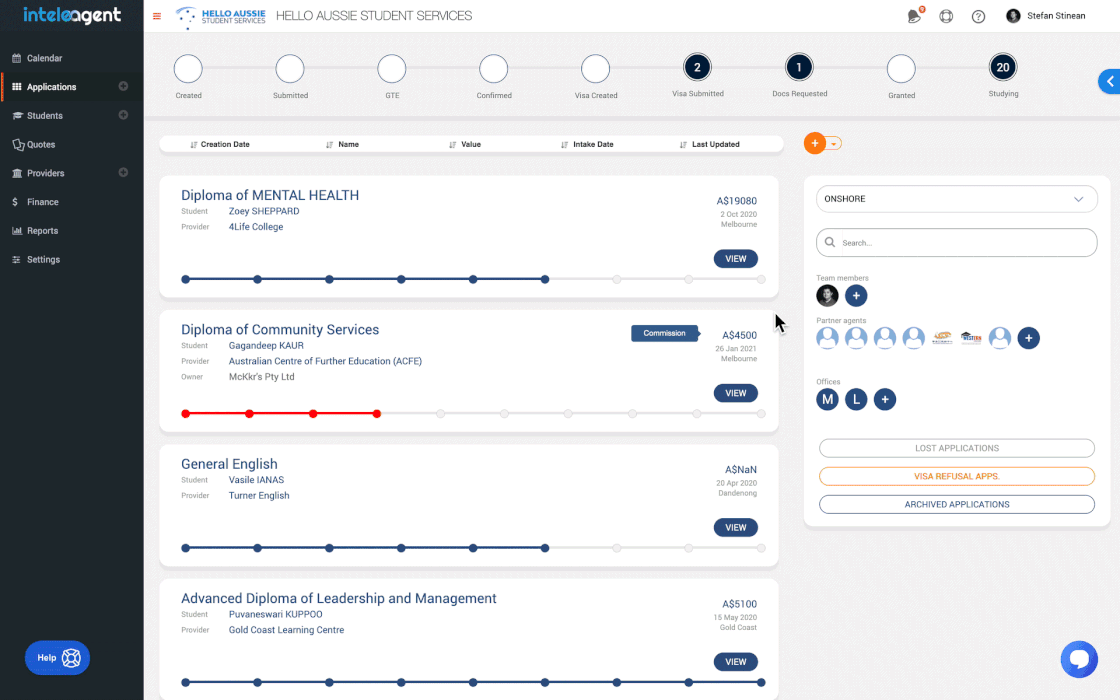Select the house logo partner agent

971,338
